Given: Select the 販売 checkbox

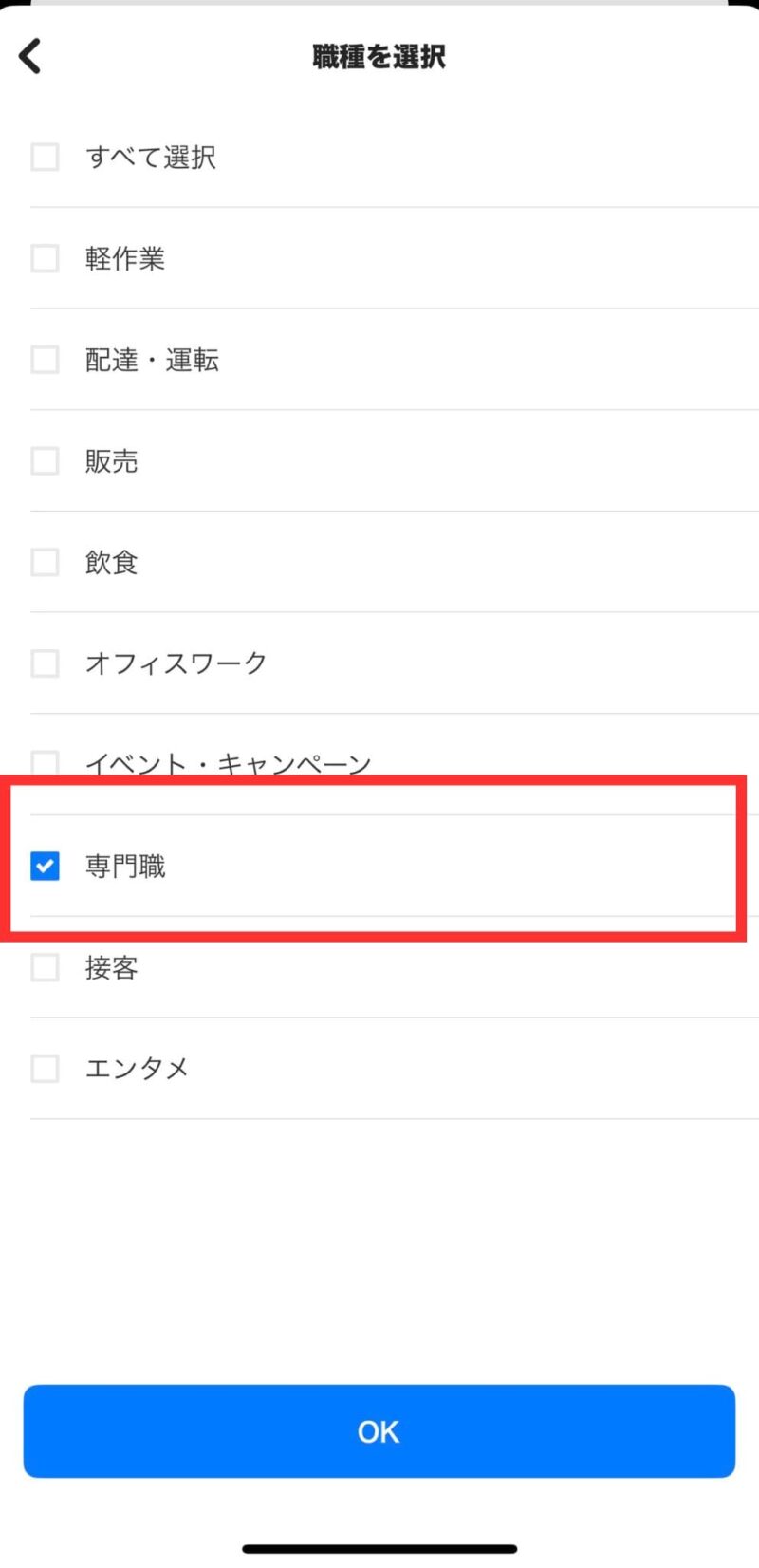Looking at the screenshot, I should pyautogui.click(x=45, y=461).
